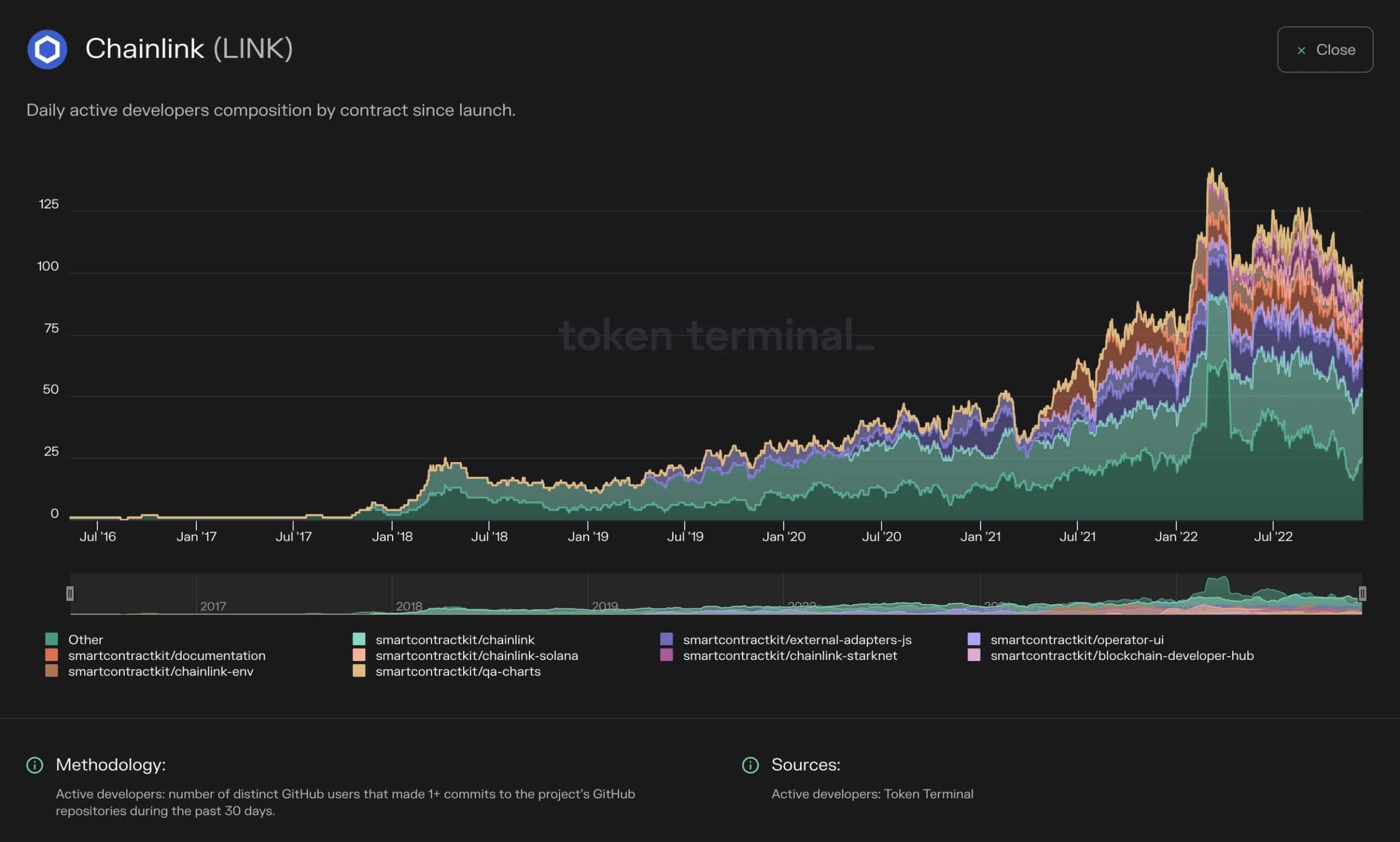Viewport: 1400px width, 842px height.
Task: Hide the external-adapters-js series in legend
Action: (797, 640)
